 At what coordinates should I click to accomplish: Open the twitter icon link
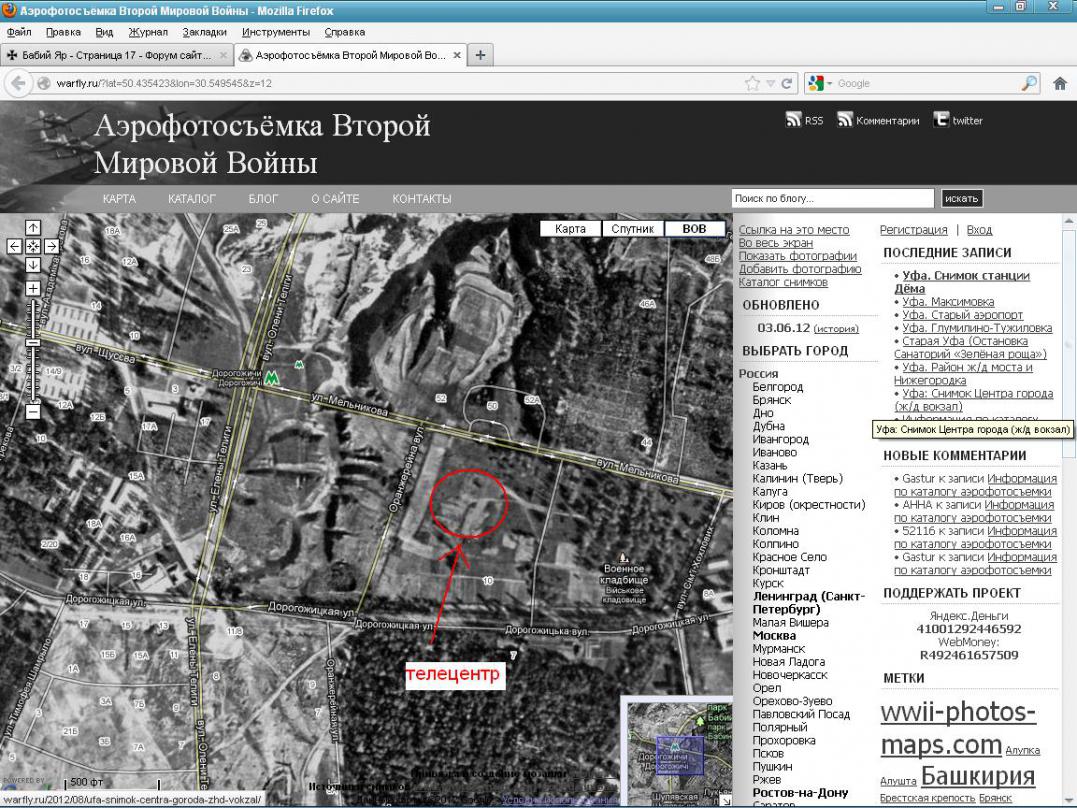[x=941, y=121]
